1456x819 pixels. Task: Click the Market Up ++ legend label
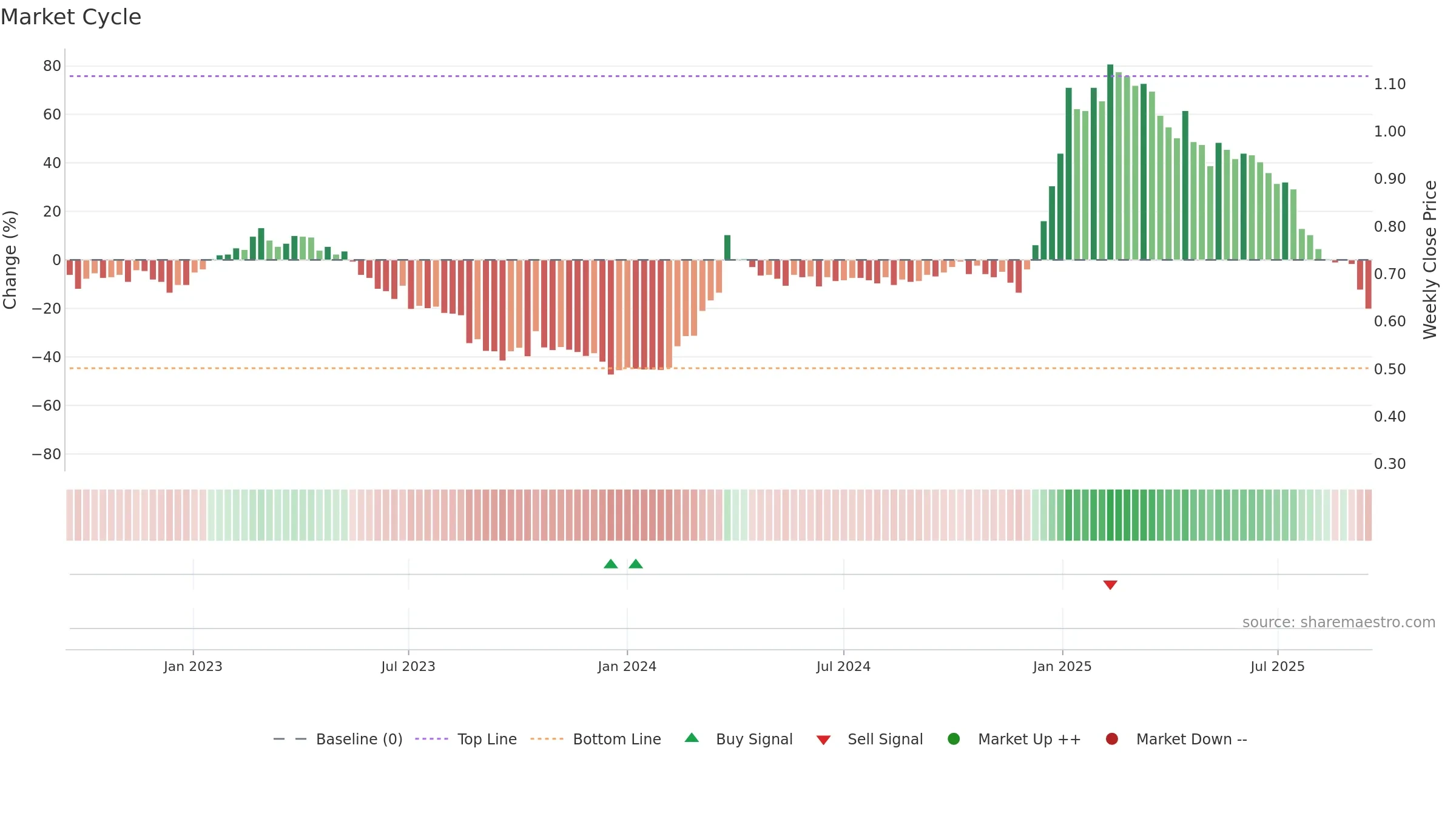pyautogui.click(x=1030, y=739)
